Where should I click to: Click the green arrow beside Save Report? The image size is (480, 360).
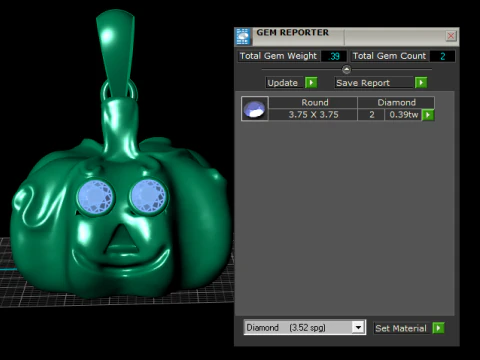(421, 82)
